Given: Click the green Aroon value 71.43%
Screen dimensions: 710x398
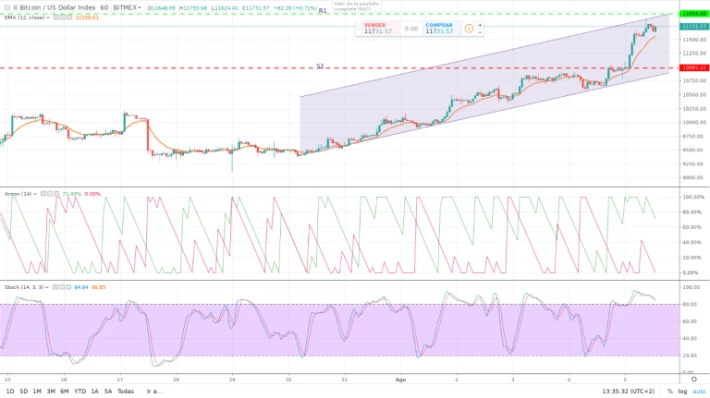Looking at the screenshot, I should coord(72,194).
